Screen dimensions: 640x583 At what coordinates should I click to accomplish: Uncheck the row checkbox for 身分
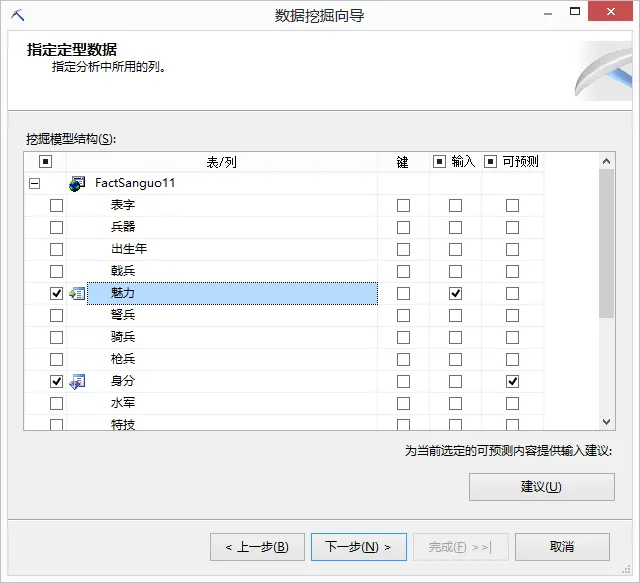56,382
